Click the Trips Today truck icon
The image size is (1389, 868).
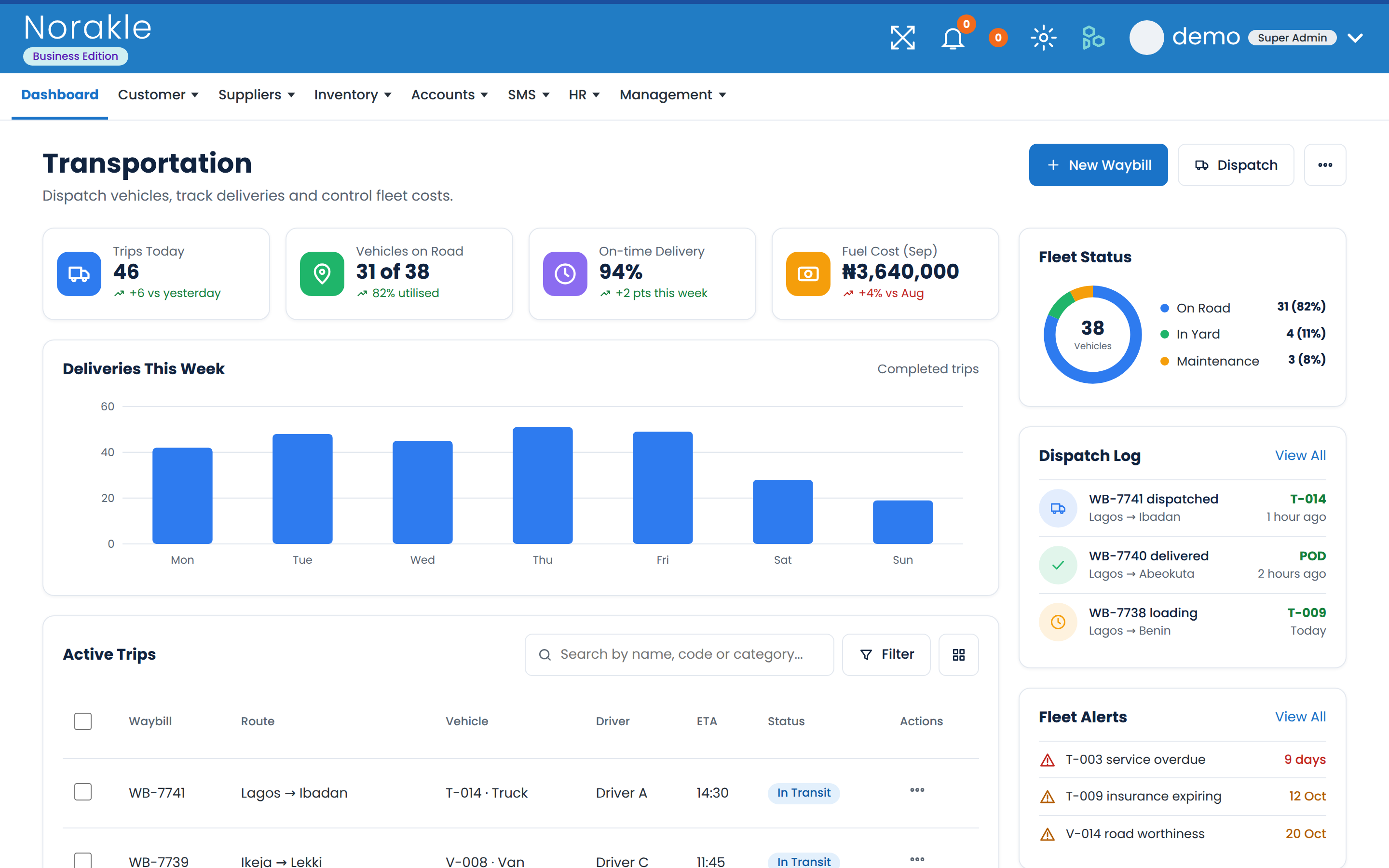pos(79,274)
